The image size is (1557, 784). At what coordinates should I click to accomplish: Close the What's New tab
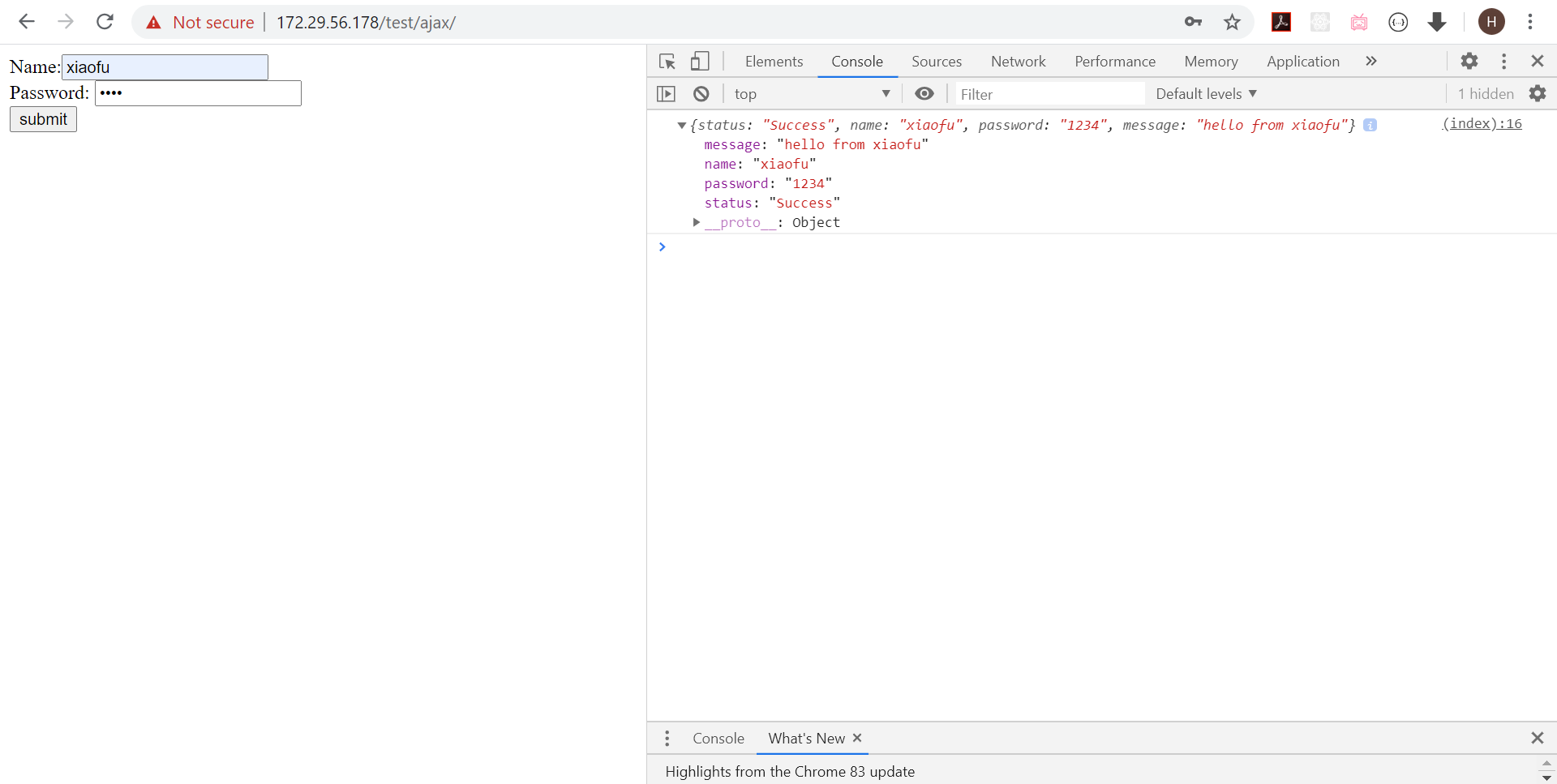click(857, 738)
